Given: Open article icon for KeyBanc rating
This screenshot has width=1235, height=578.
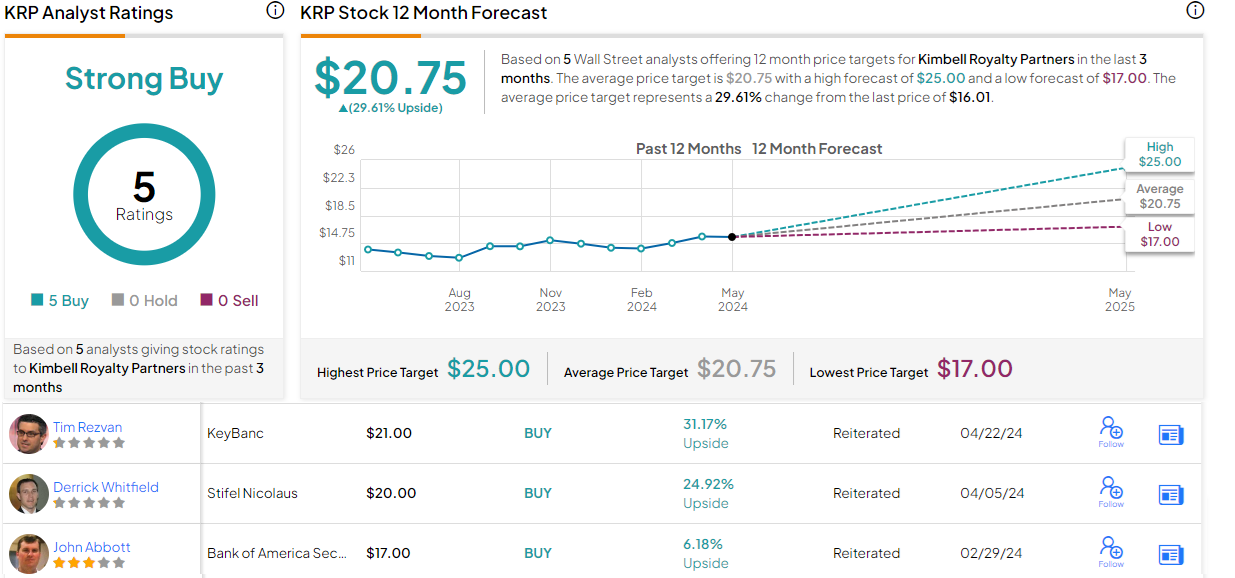Looking at the screenshot, I should pyautogui.click(x=1170, y=434).
